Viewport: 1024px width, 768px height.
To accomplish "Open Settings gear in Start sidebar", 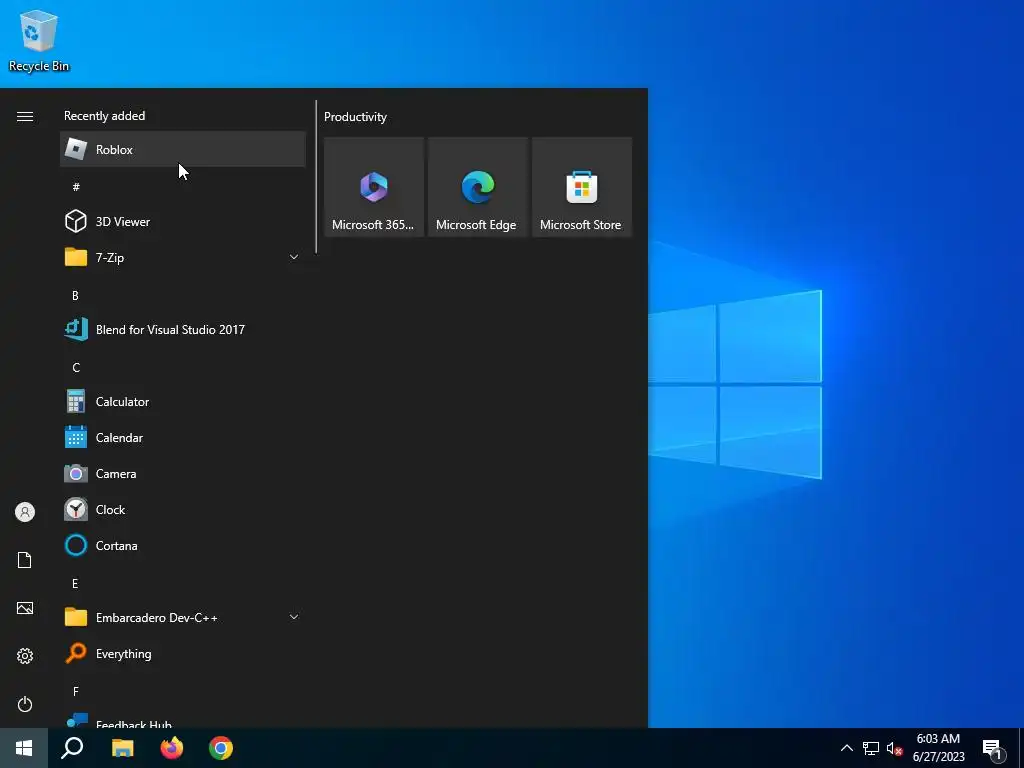I will point(25,656).
